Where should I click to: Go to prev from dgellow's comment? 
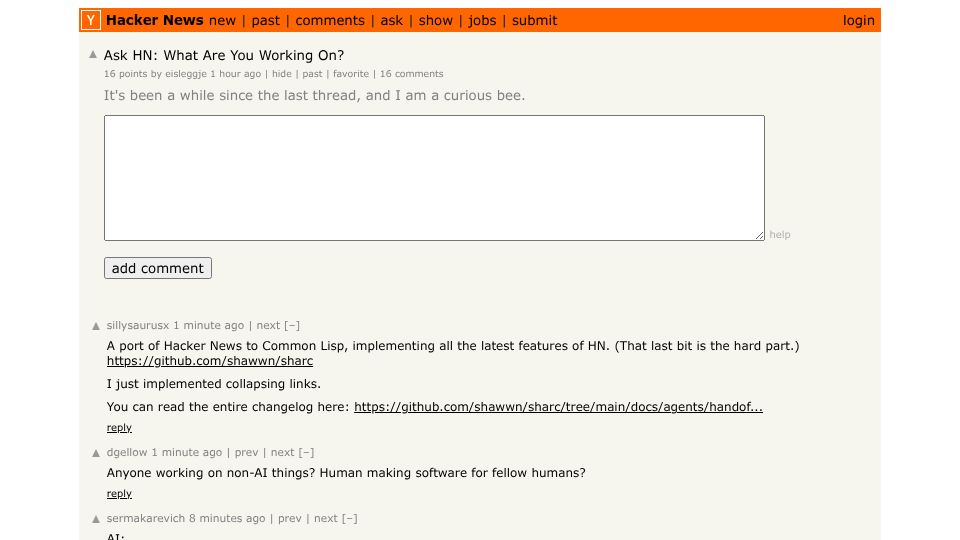coord(246,452)
